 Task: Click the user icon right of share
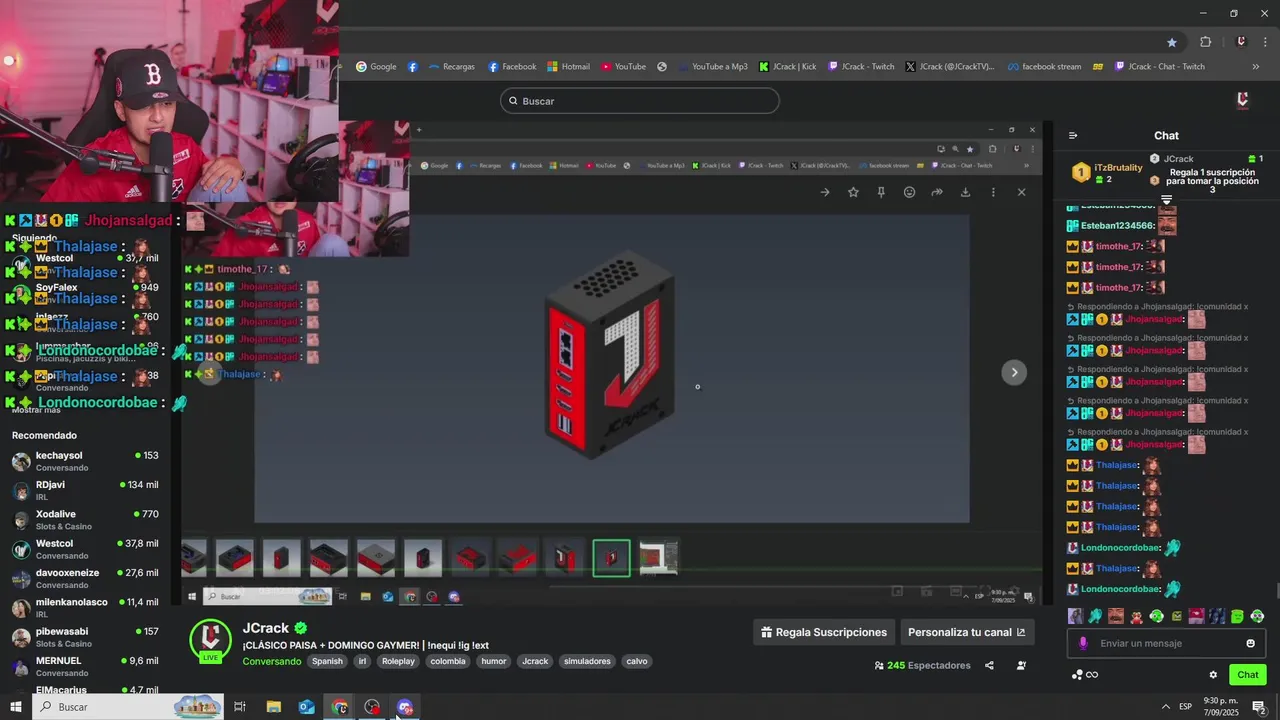[1021, 665]
